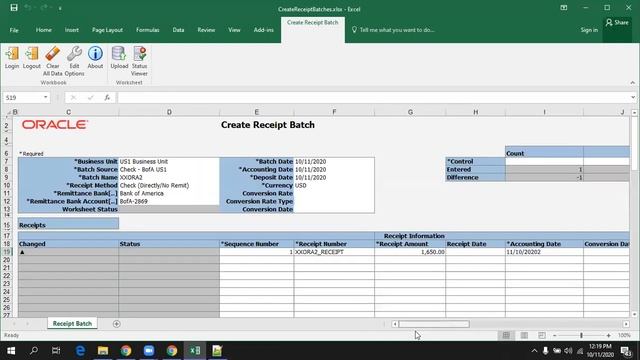Open the Page Layout ribbon tab
This screenshot has width=640, height=360.
[107, 30]
